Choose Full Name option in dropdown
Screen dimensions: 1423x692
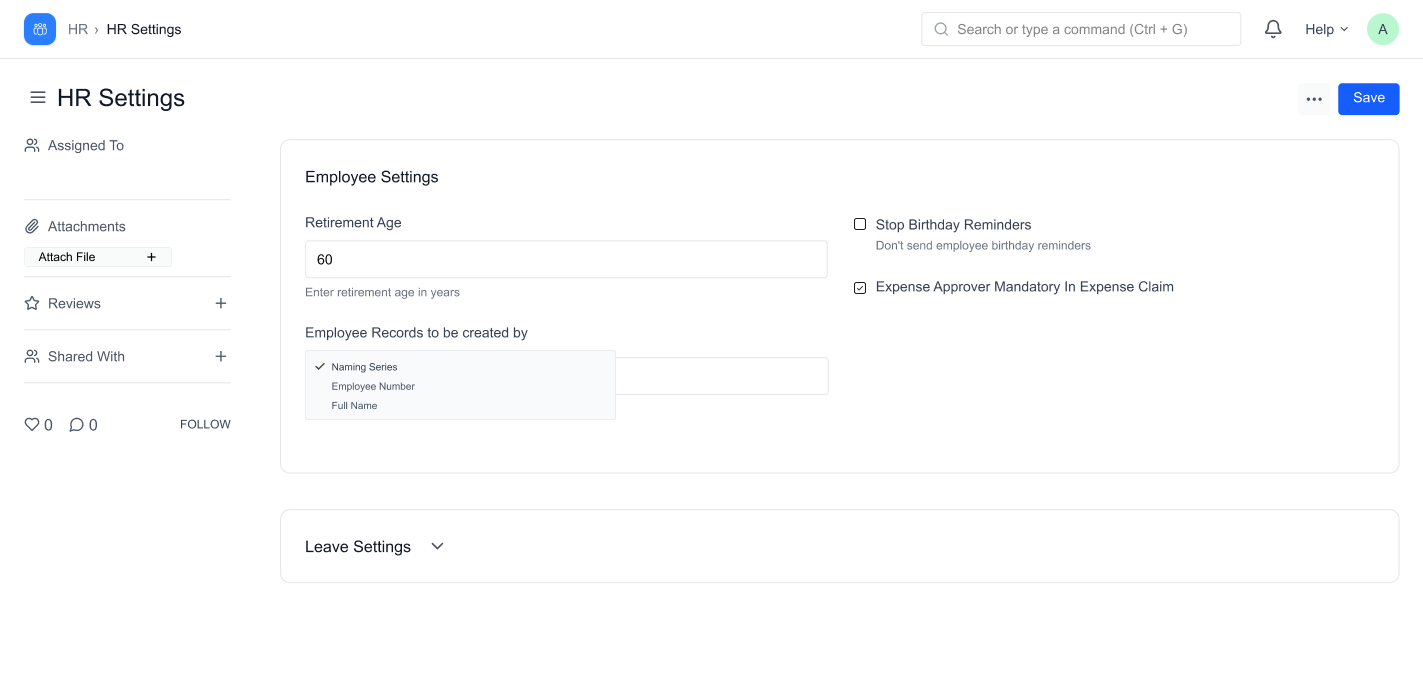pyautogui.click(x=355, y=406)
